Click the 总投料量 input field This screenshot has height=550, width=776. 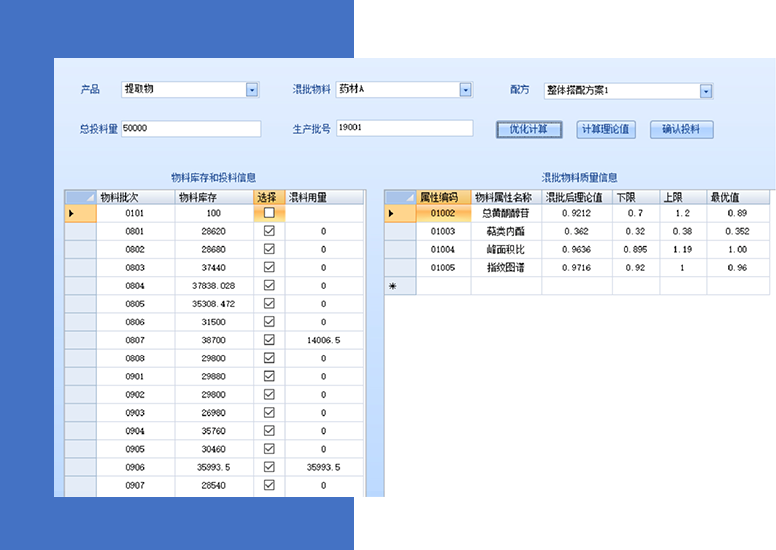[190, 129]
